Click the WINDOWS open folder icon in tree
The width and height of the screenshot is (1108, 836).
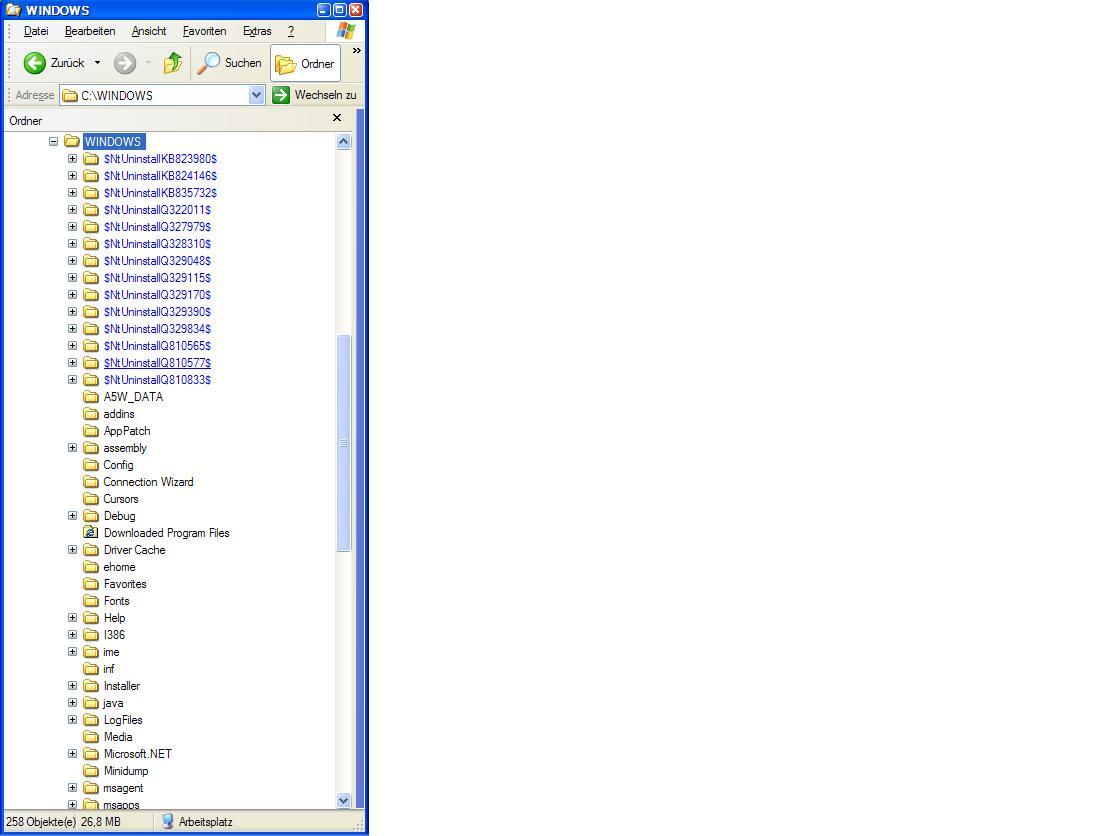click(x=71, y=141)
